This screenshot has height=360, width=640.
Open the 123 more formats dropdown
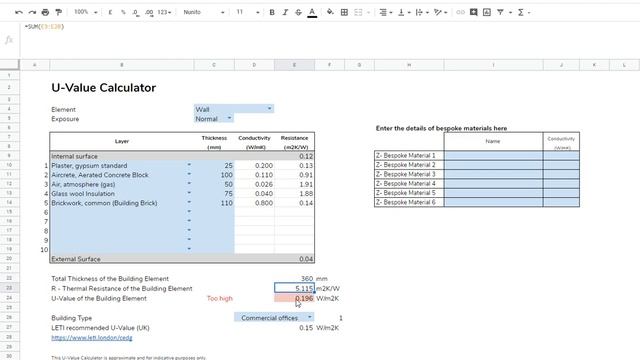coord(164,12)
